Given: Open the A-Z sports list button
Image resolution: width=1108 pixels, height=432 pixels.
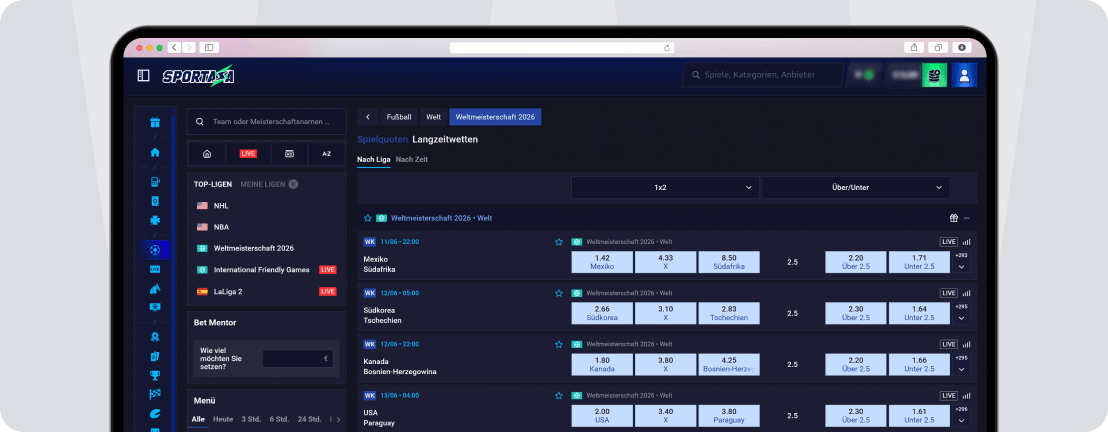Looking at the screenshot, I should (326, 153).
